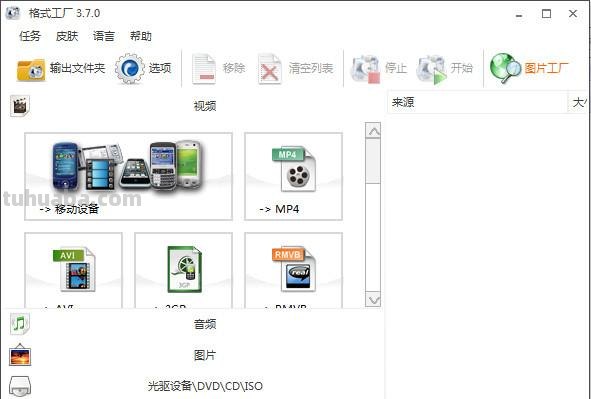Open the 帮助 help menu
The height and width of the screenshot is (399, 591).
(x=141, y=36)
